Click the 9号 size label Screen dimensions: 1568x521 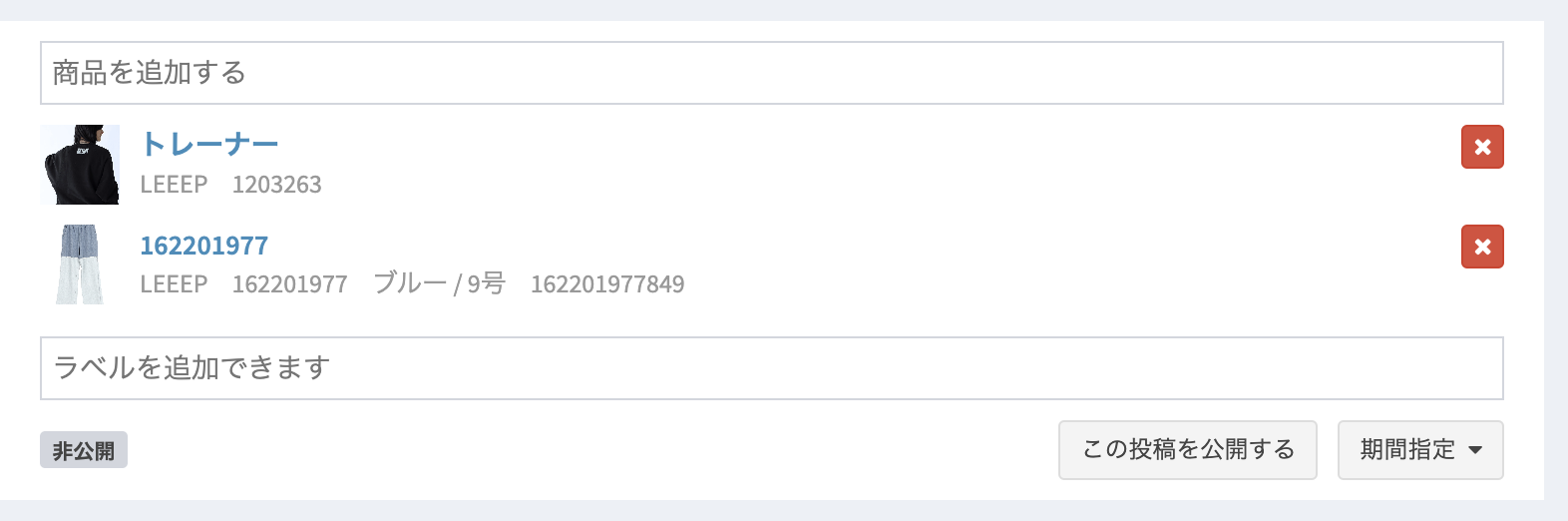pyautogui.click(x=487, y=283)
